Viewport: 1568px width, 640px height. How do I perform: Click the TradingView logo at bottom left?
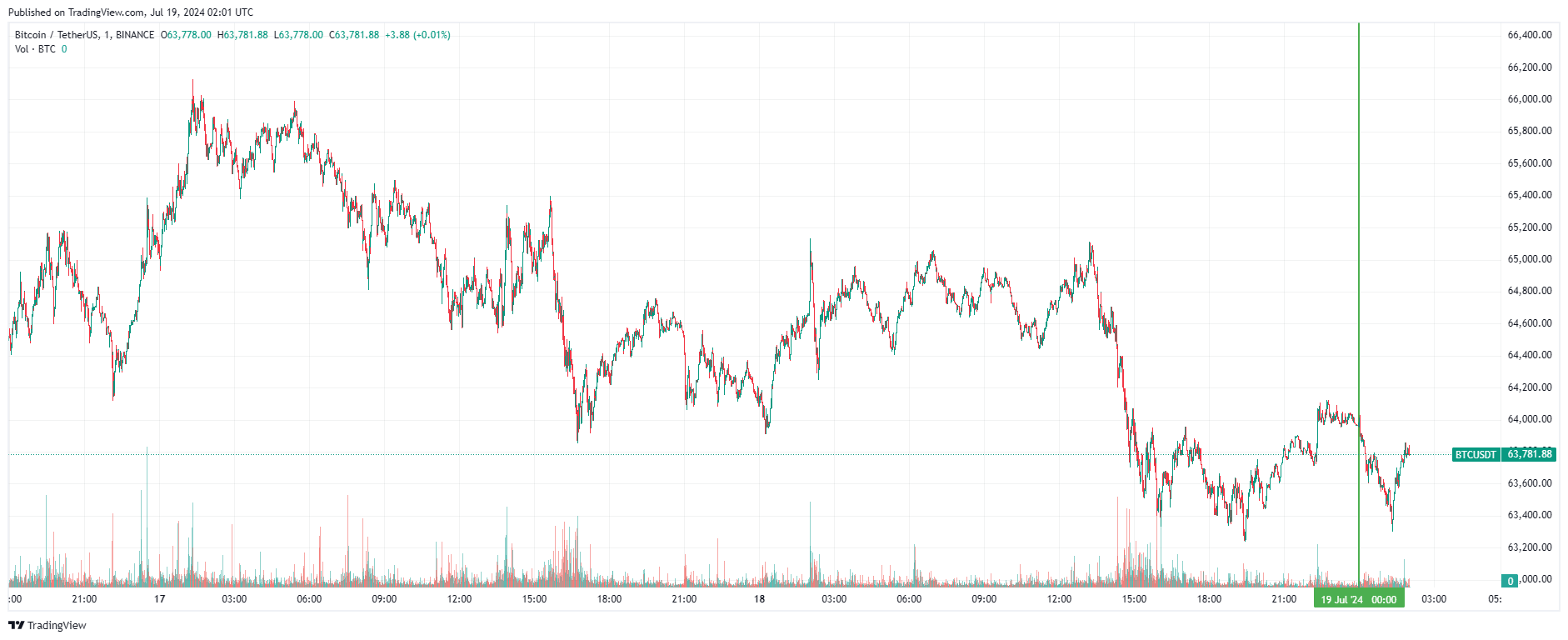(47, 625)
